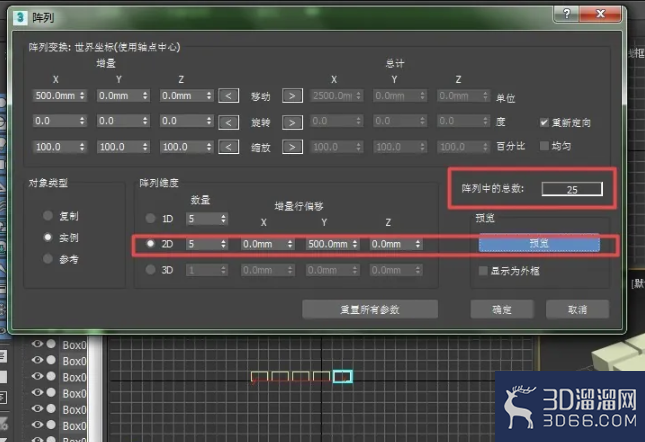This screenshot has width=645, height=442.
Task: Toggle the eye icon of the topmost Box0 row
Action: (37, 344)
